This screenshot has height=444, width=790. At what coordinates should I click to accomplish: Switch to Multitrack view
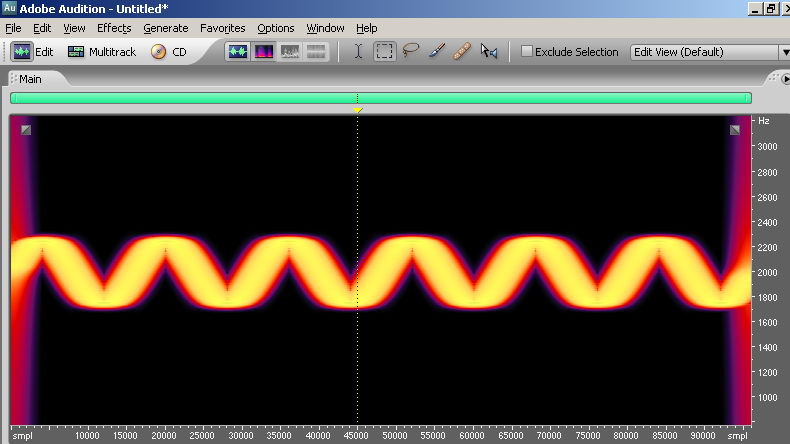pyautogui.click(x=102, y=52)
